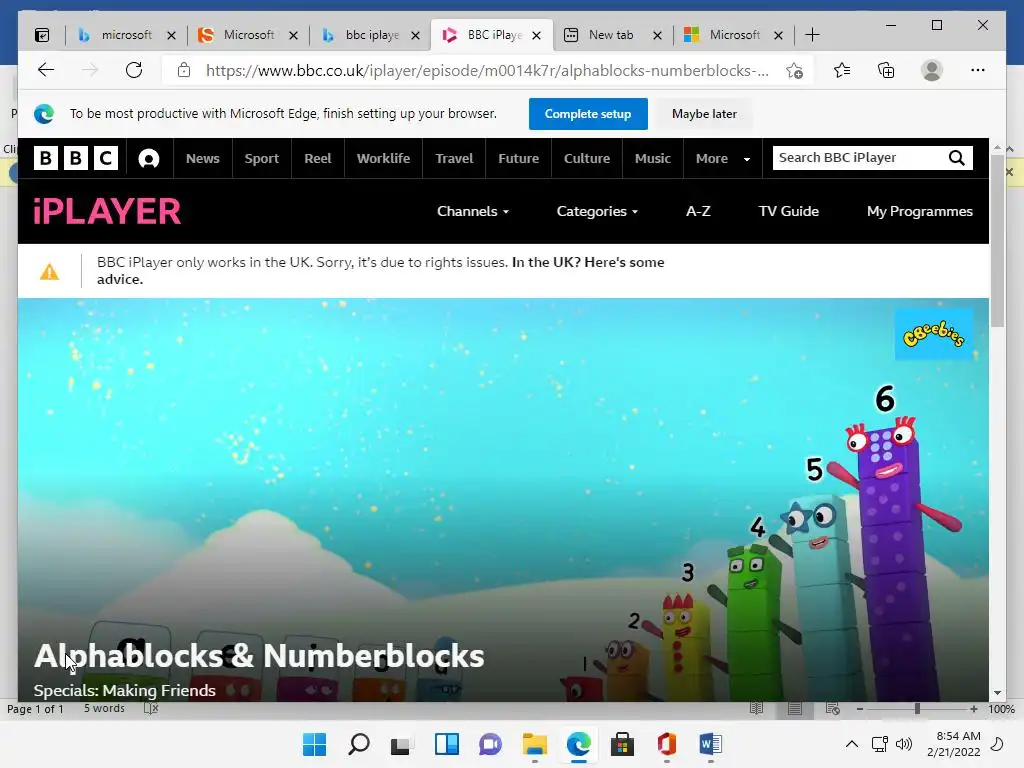Open File Explorer from taskbar
Screen dimensions: 1024x768
coord(534,744)
